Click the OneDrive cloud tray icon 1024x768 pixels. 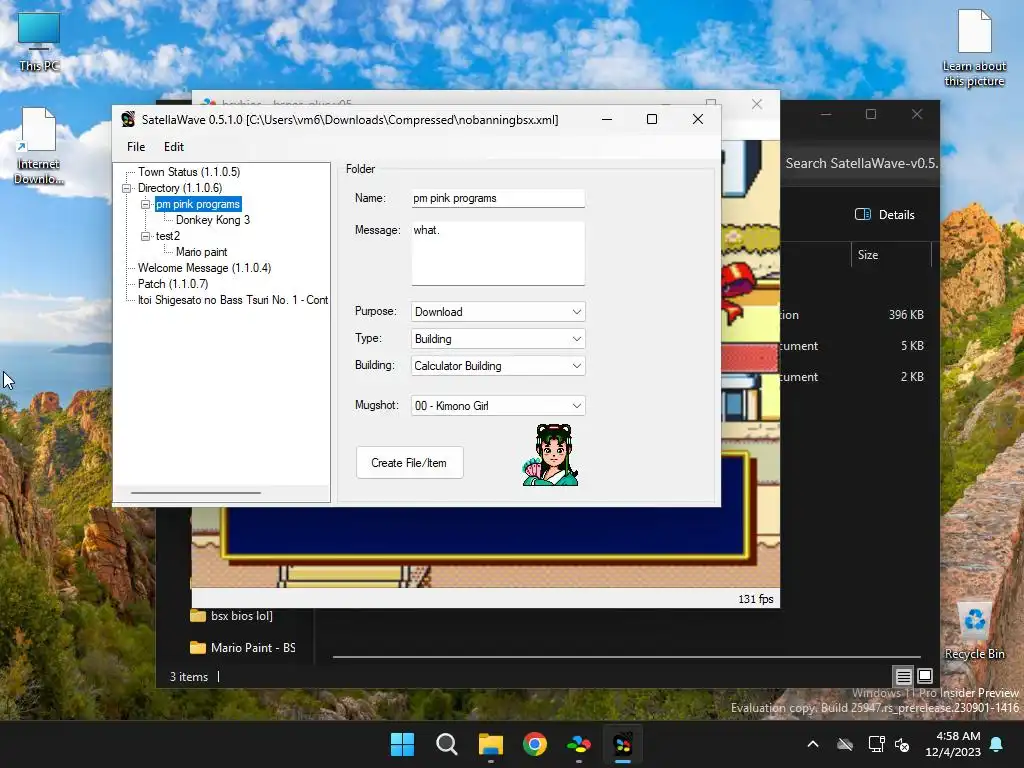click(845, 744)
